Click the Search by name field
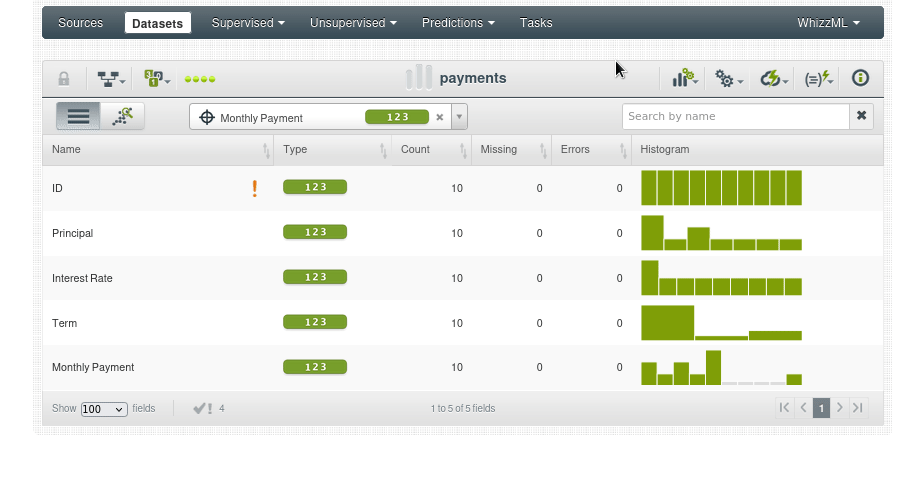Image resolution: width=915 pixels, height=504 pixels. (x=735, y=116)
